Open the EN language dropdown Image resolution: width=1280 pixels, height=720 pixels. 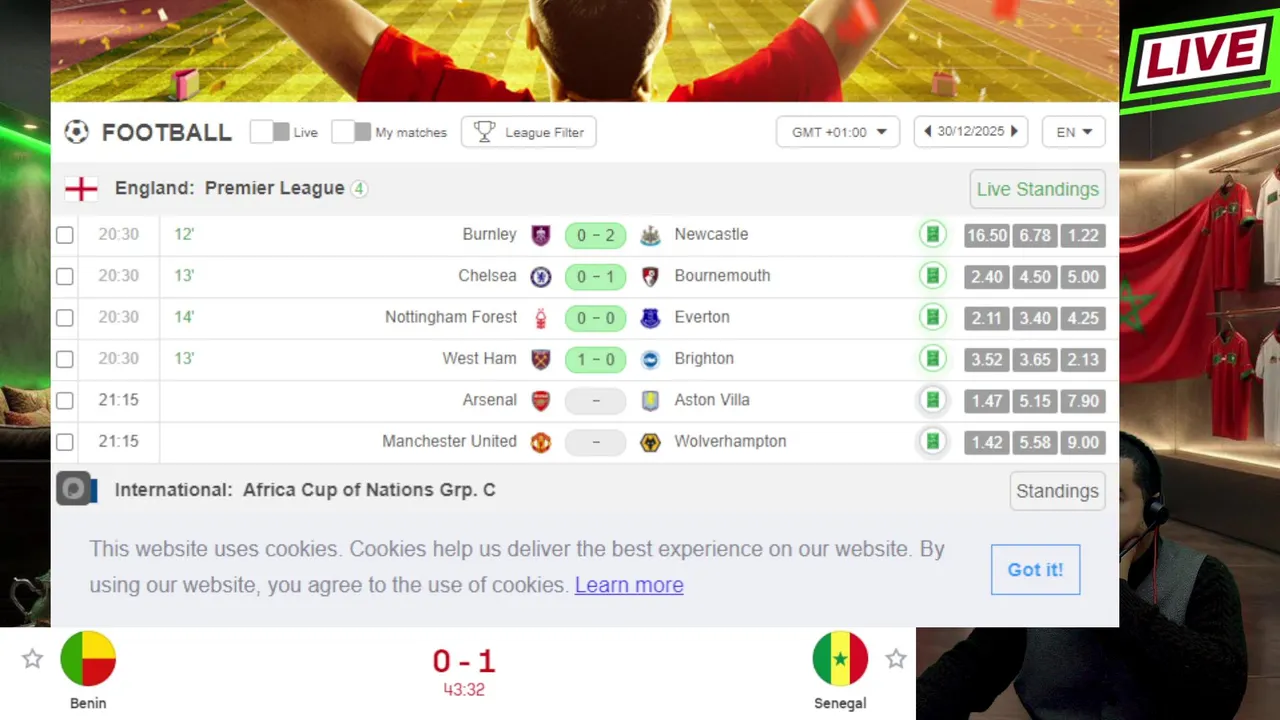click(x=1074, y=132)
